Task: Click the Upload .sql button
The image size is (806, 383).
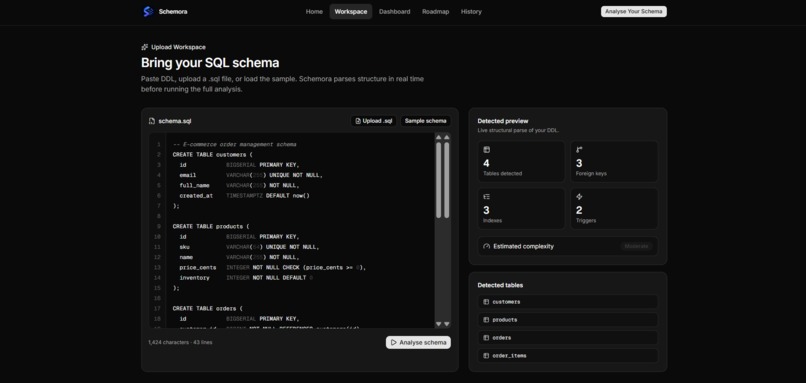Action: [374, 121]
